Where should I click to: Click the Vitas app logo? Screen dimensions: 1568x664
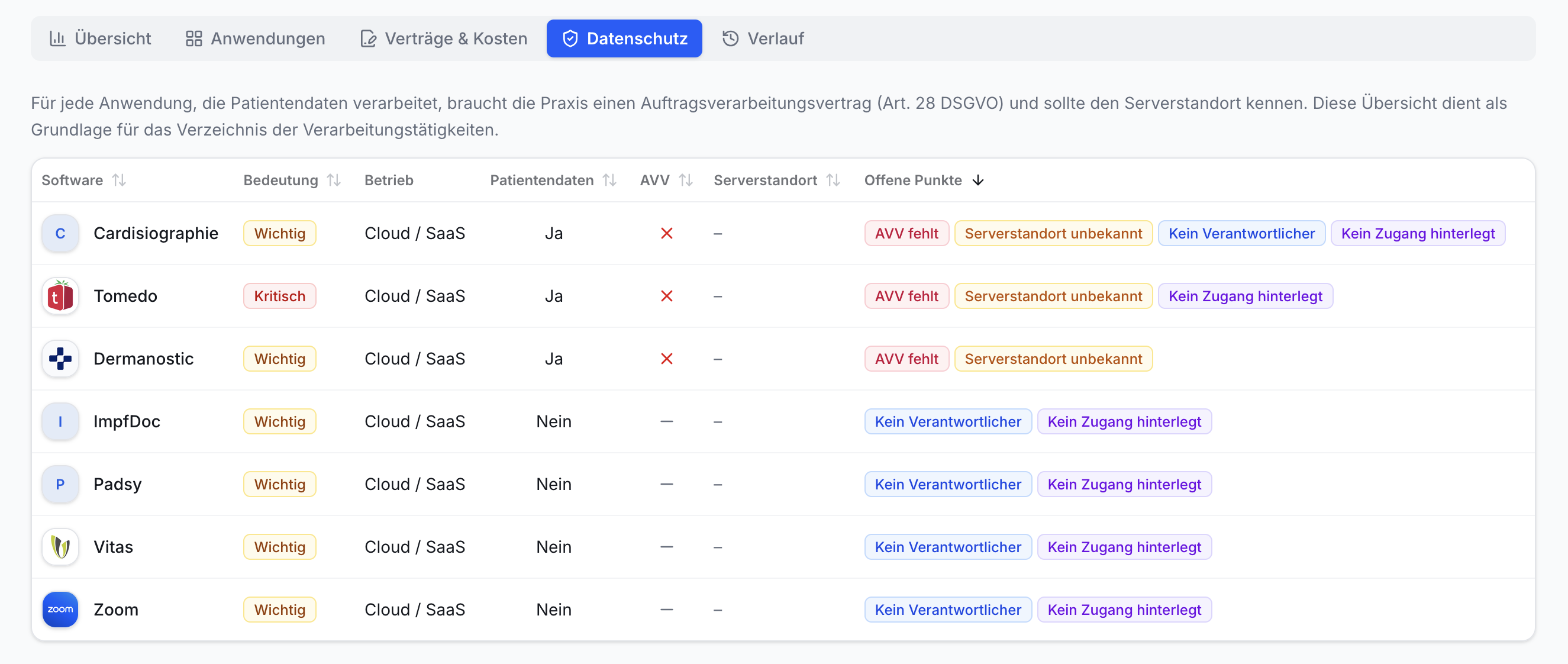click(60, 547)
